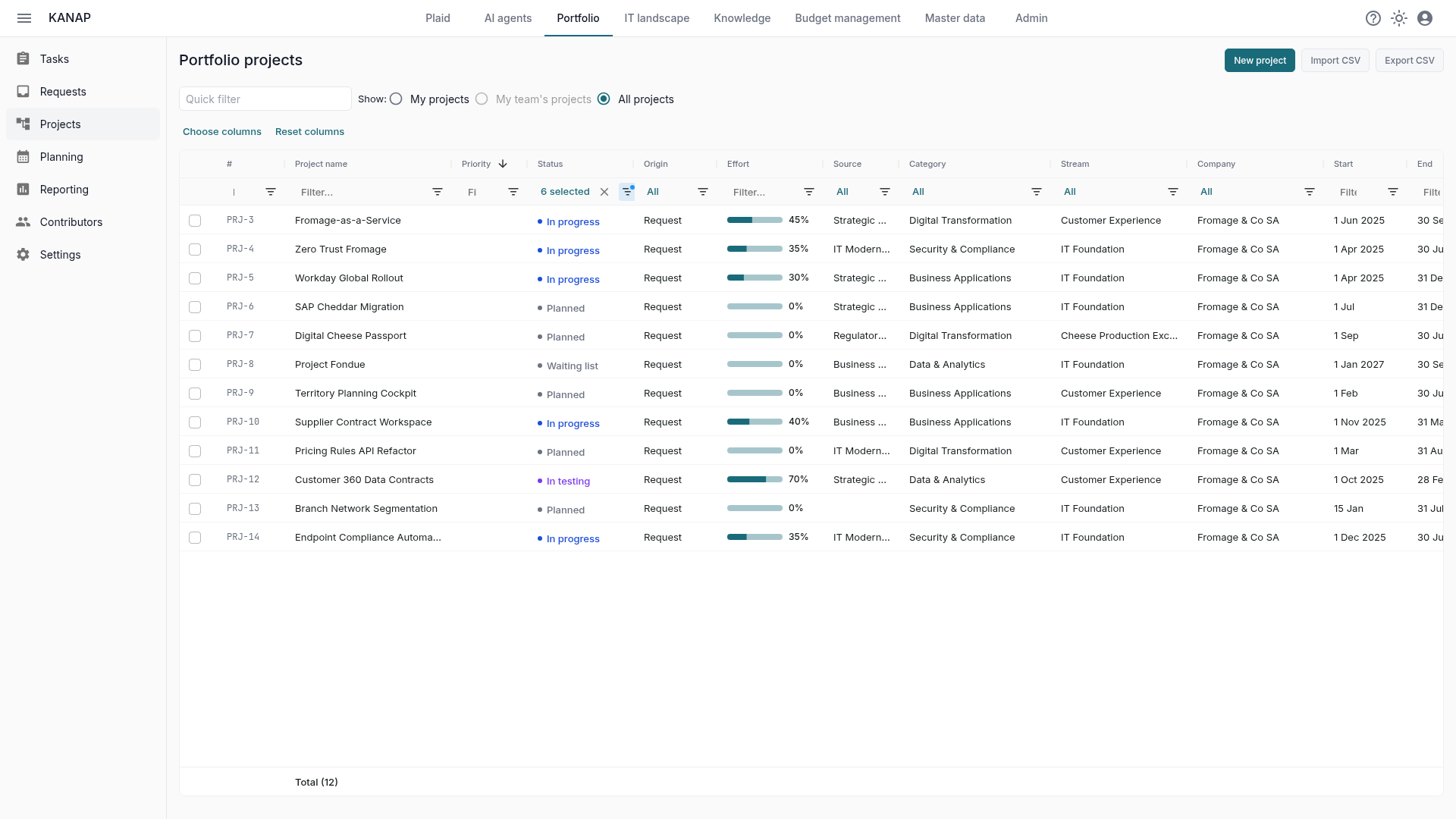Viewport: 1456px width, 819px height.
Task: Select the All projects radio button
Action: click(604, 99)
